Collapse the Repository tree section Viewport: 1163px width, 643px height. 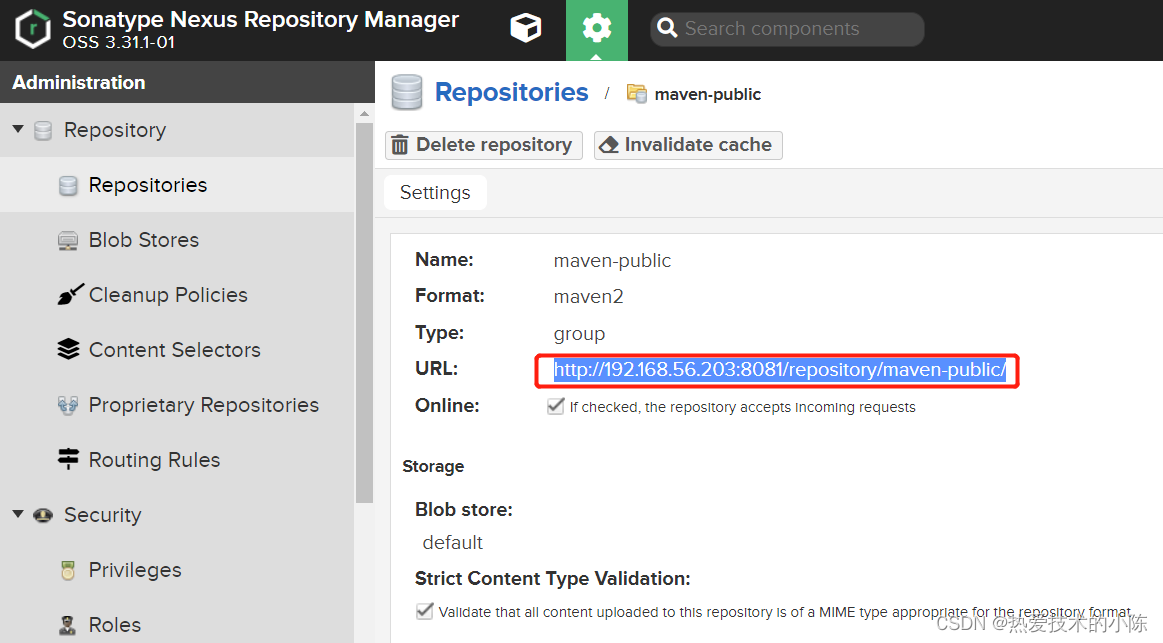[18, 130]
